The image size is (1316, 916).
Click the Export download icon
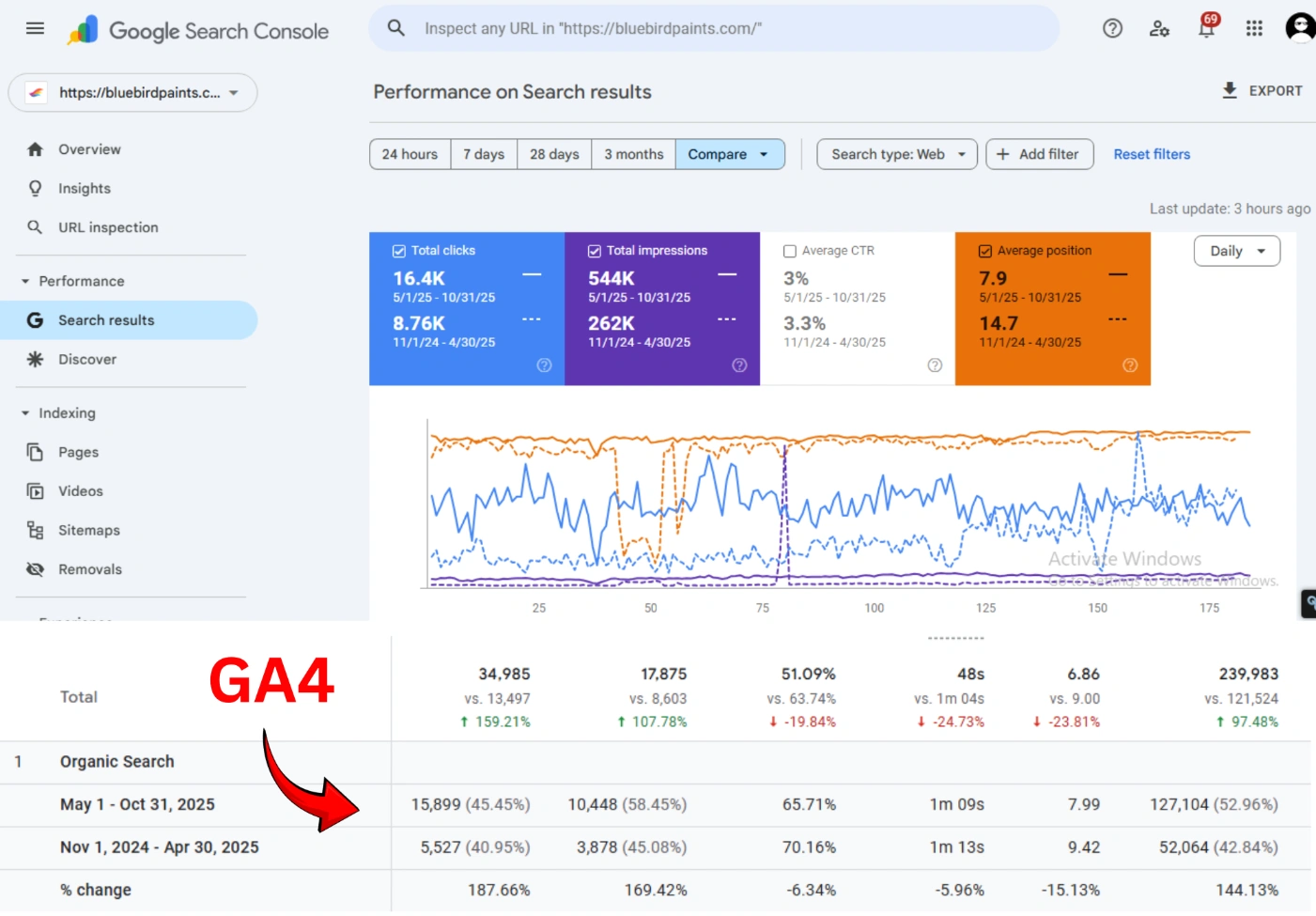(x=1230, y=90)
